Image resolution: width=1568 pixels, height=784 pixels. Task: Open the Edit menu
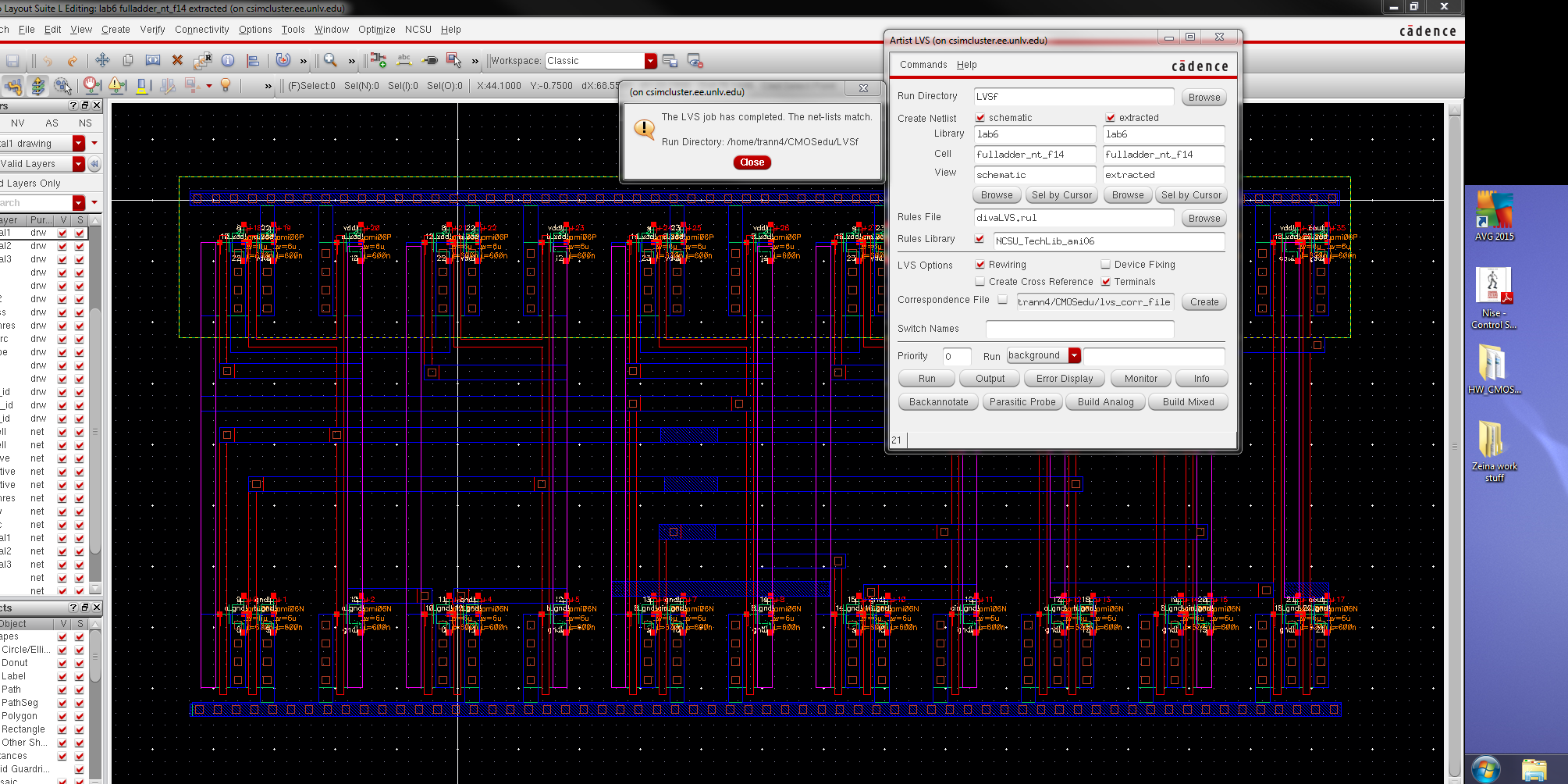tap(52, 30)
